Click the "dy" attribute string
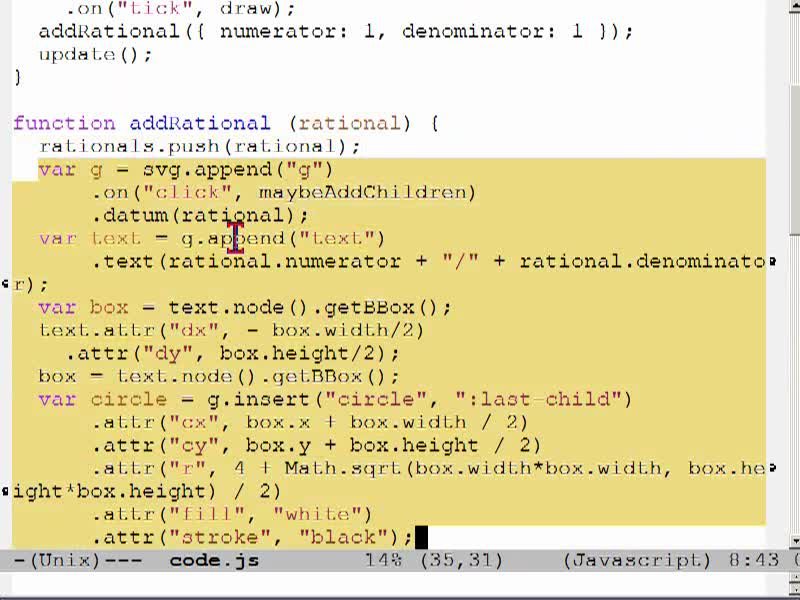The width and height of the screenshot is (800, 600). 168,353
